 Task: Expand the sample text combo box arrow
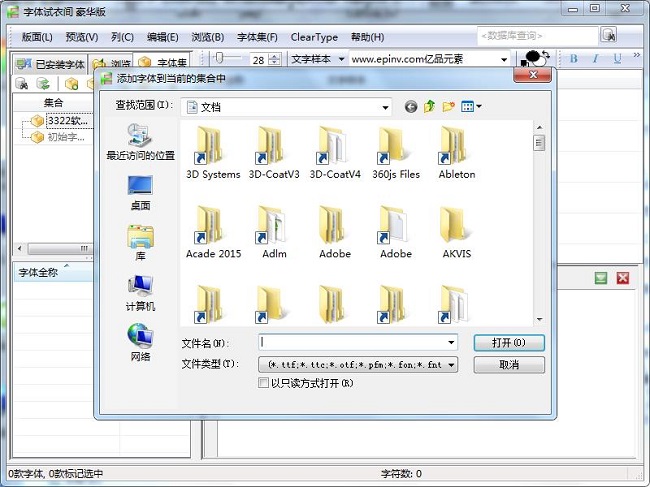[x=504, y=59]
